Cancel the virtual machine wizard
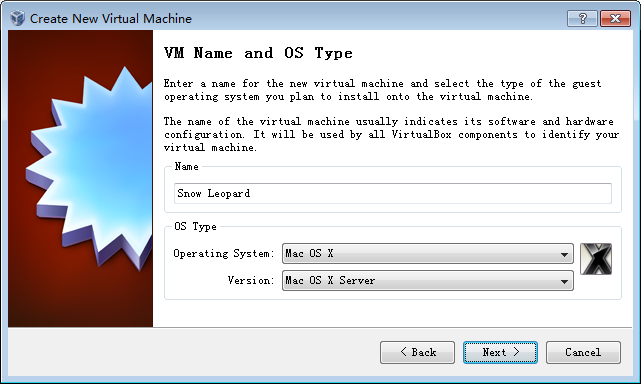The height and width of the screenshot is (384, 641). [x=583, y=352]
